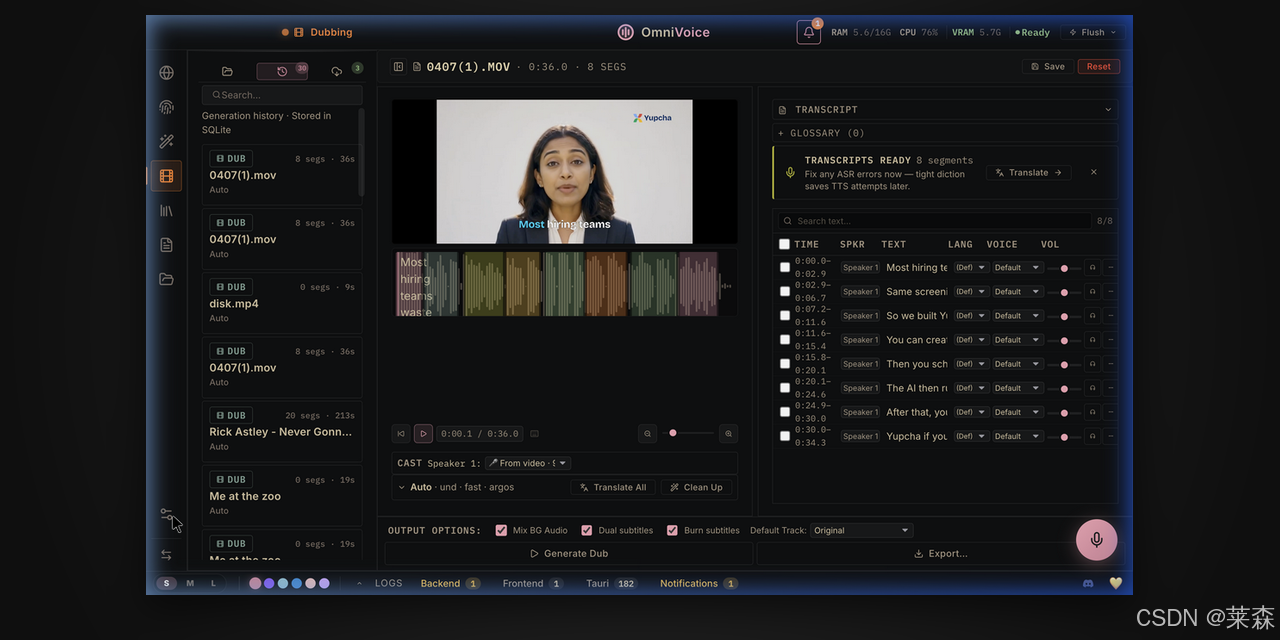Adjust volume slider for 'Most hiring te' row
Image resolution: width=1280 pixels, height=640 pixels.
[x=1064, y=268]
